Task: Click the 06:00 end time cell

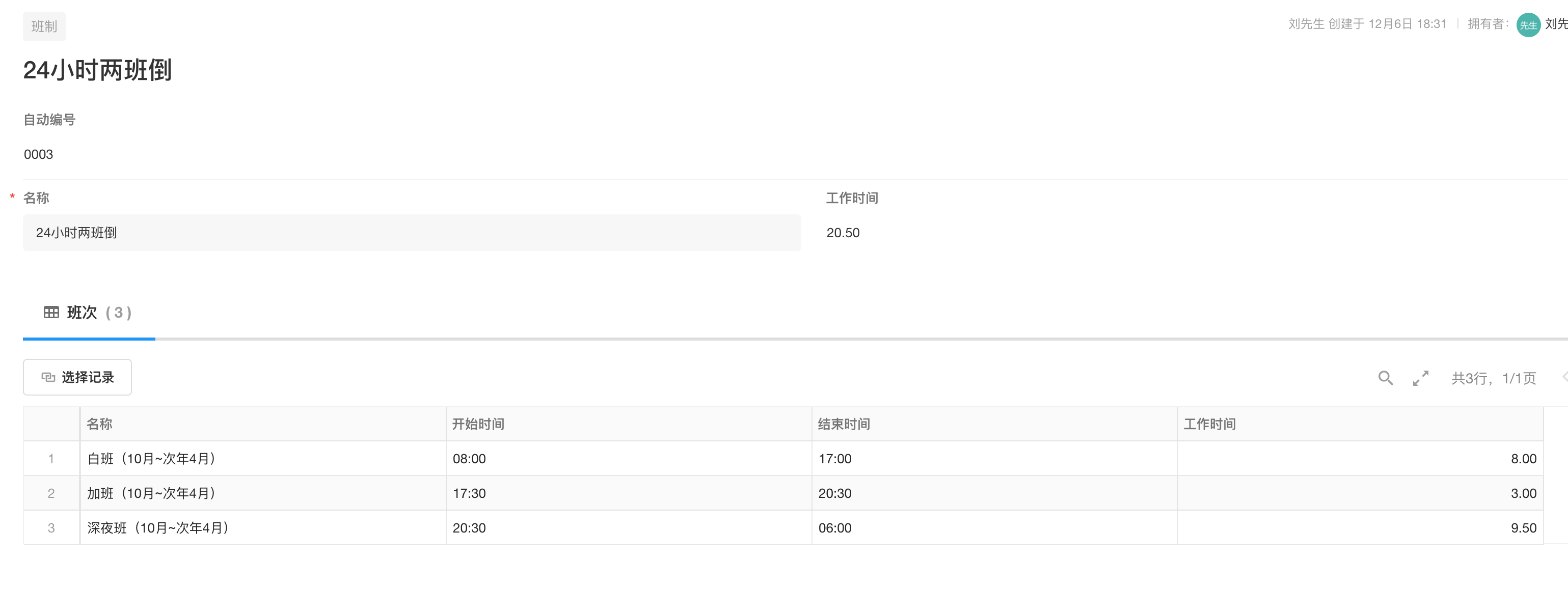Action: (x=835, y=528)
